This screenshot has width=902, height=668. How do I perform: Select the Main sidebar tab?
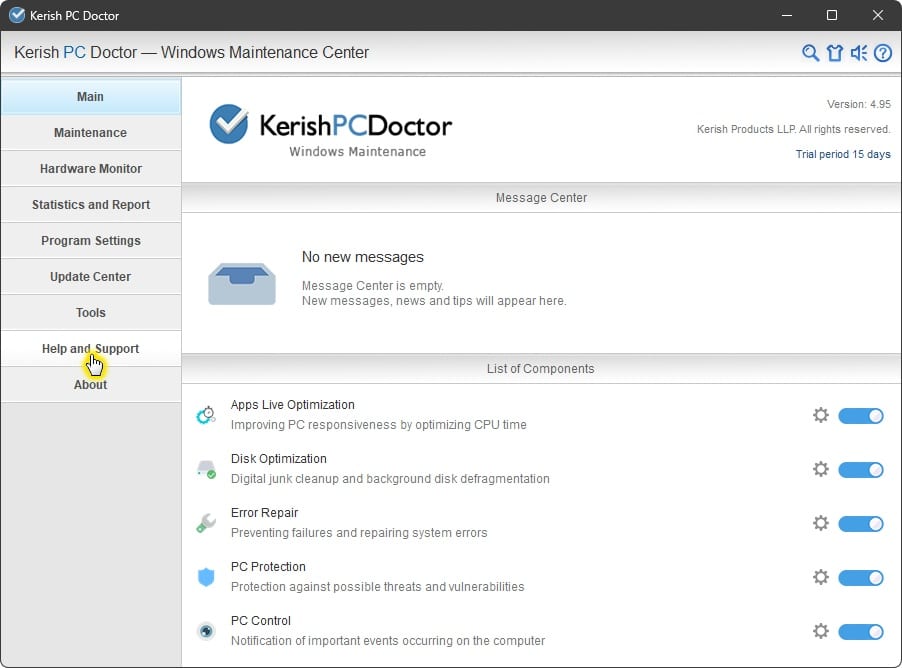91,97
